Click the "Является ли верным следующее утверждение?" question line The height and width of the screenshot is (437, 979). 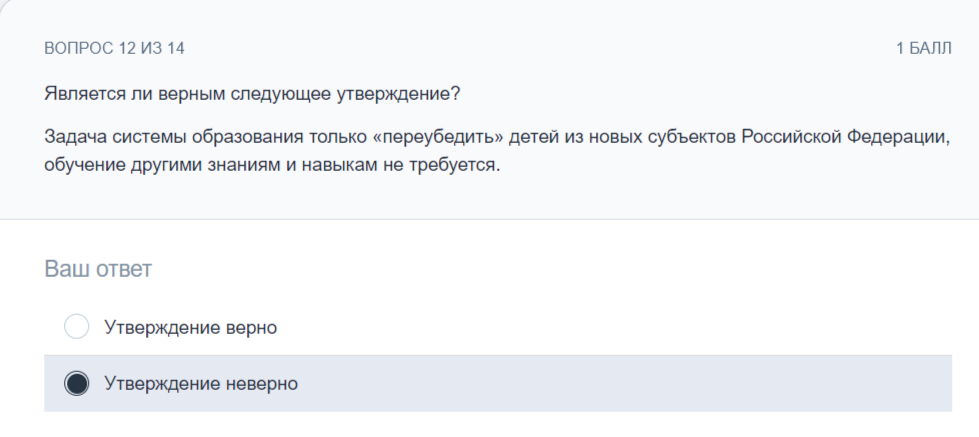click(252, 95)
